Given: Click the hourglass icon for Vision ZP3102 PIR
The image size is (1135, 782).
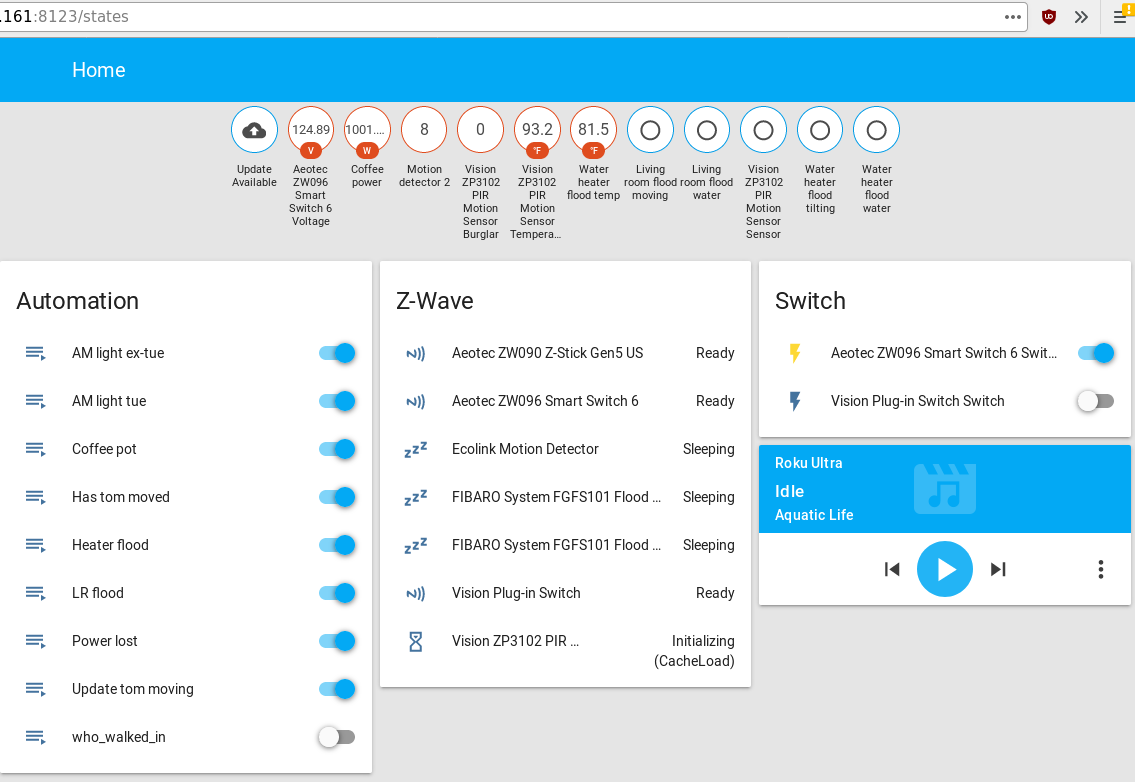Looking at the screenshot, I should click(415, 641).
